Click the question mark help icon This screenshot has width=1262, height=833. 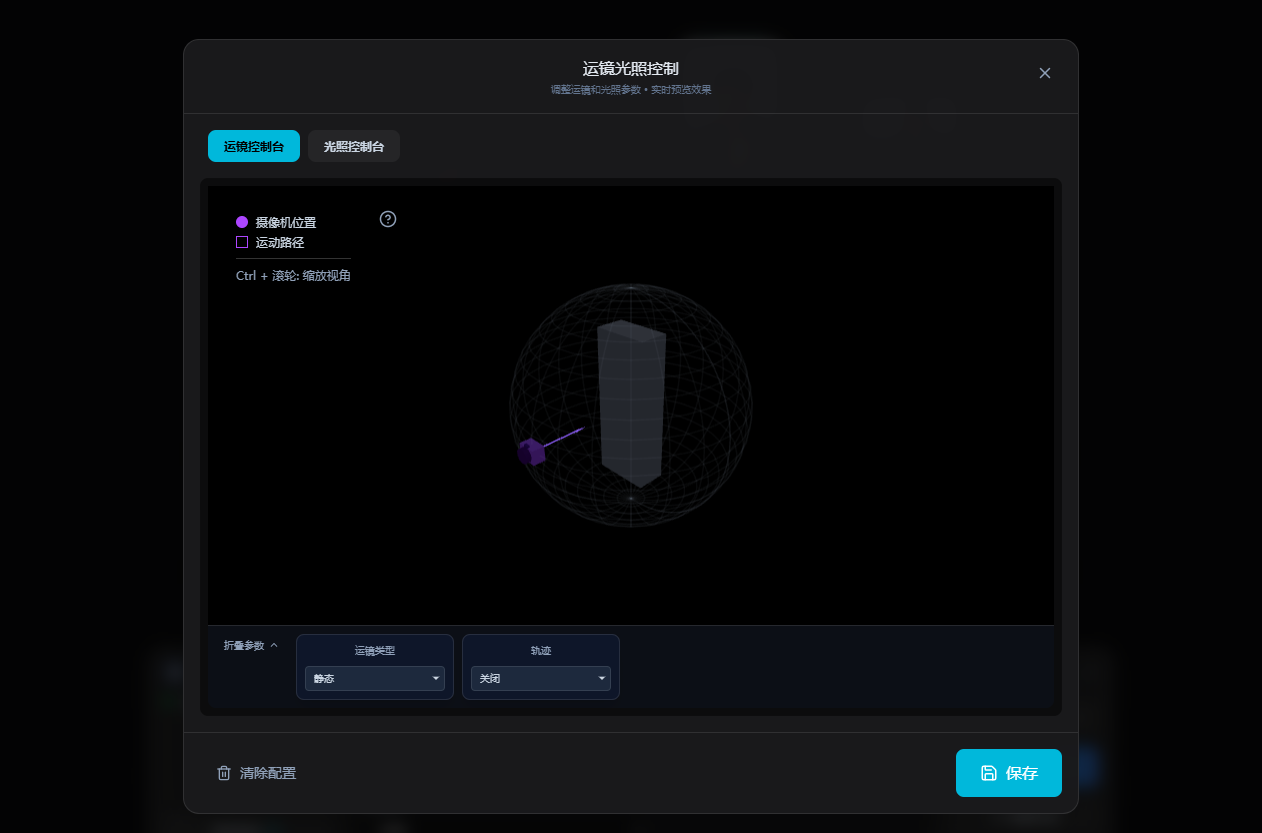[x=388, y=219]
